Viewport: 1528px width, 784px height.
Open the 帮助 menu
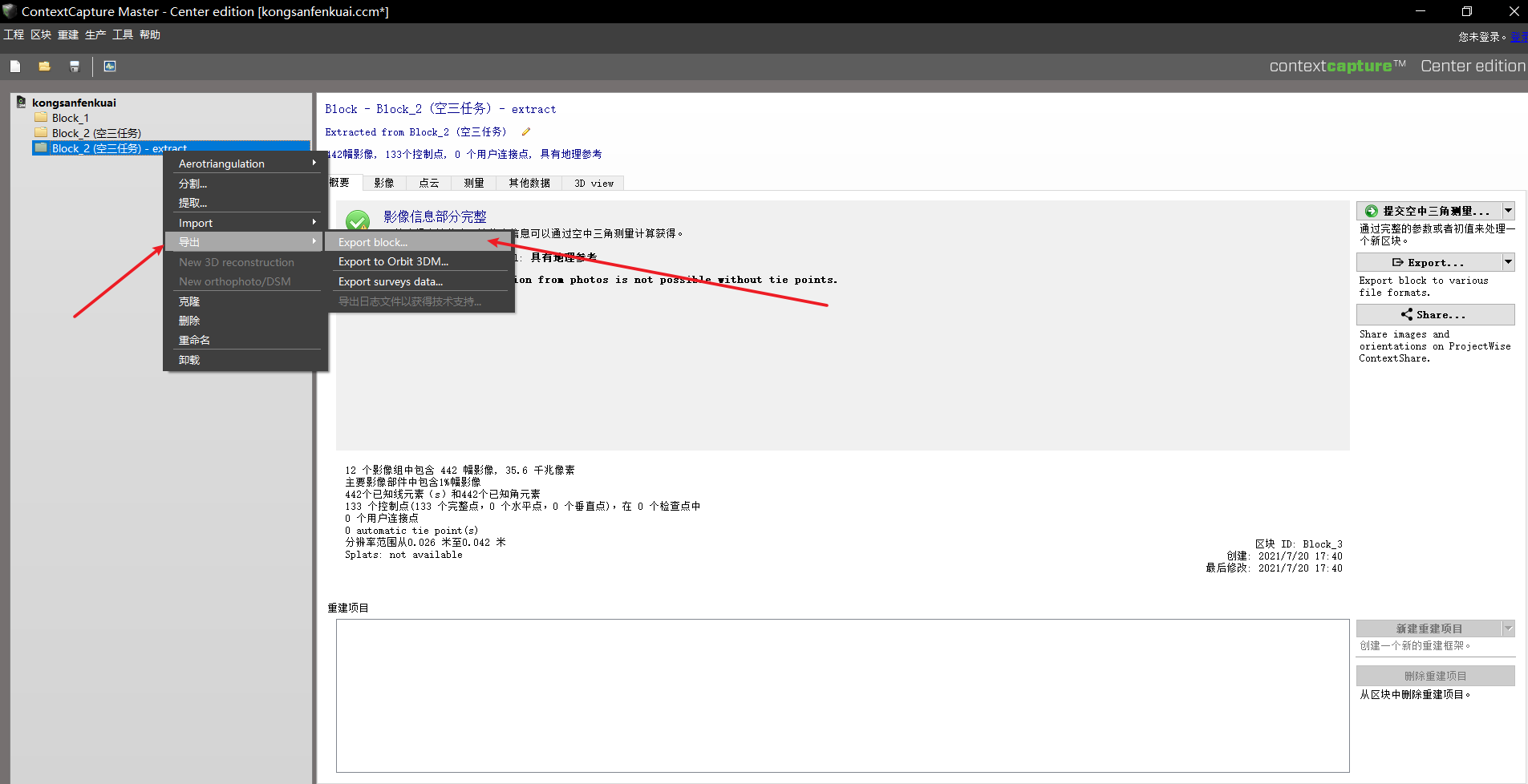[x=150, y=34]
